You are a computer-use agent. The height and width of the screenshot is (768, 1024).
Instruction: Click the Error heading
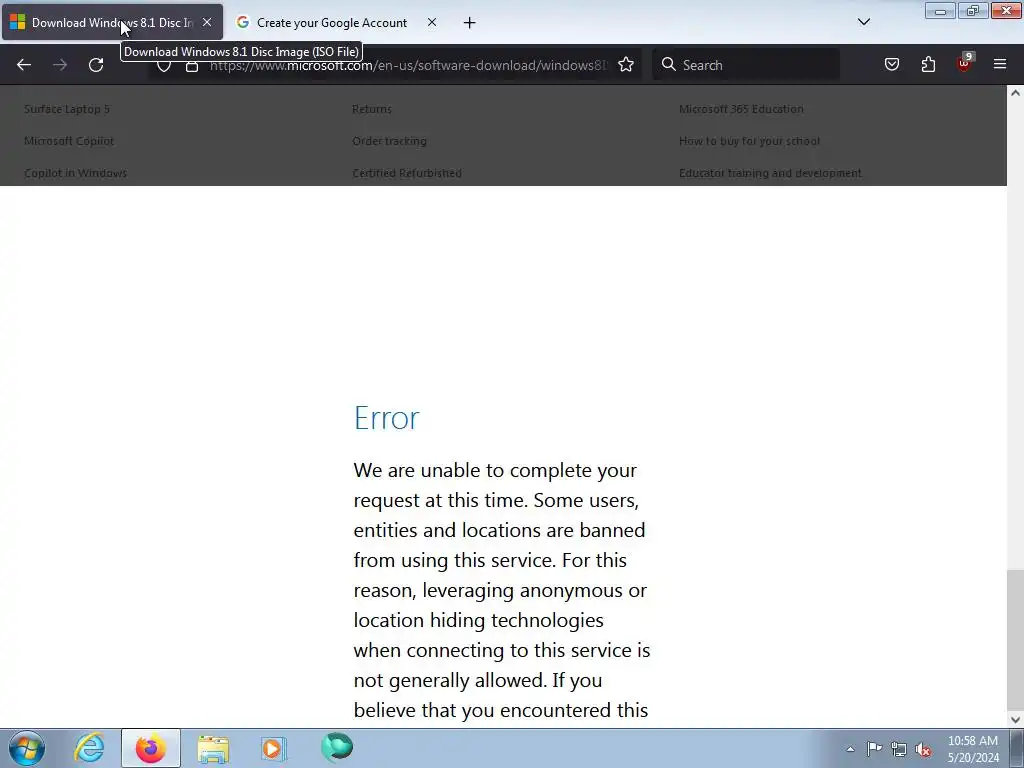(x=387, y=417)
